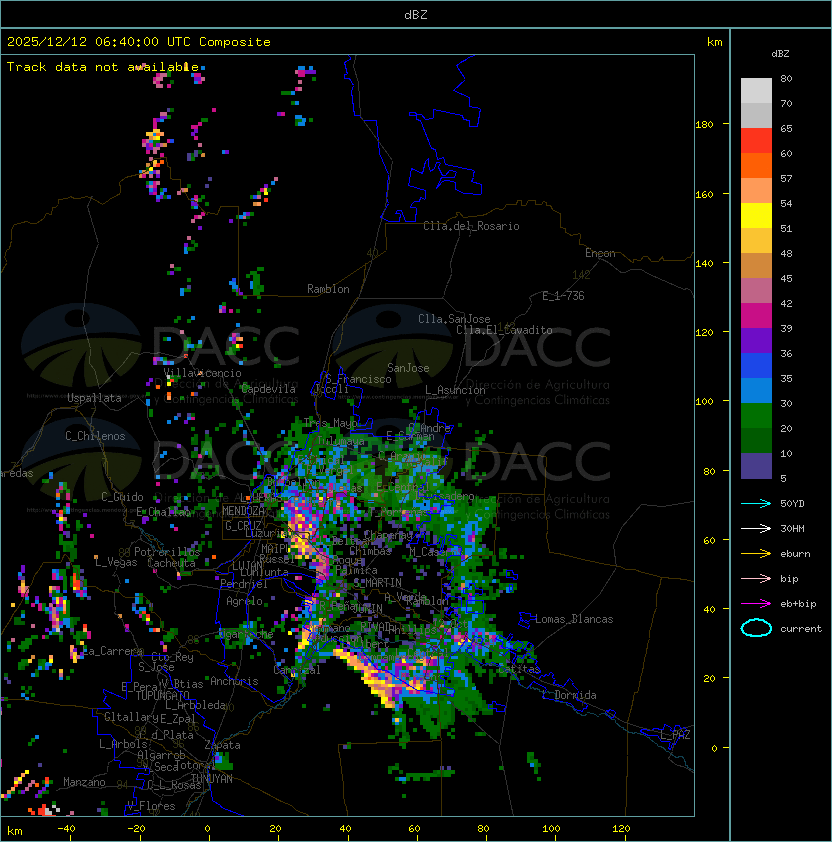Click the '50YD' legend label
Image resolution: width=832 pixels, height=842 pixels.
coord(792,503)
